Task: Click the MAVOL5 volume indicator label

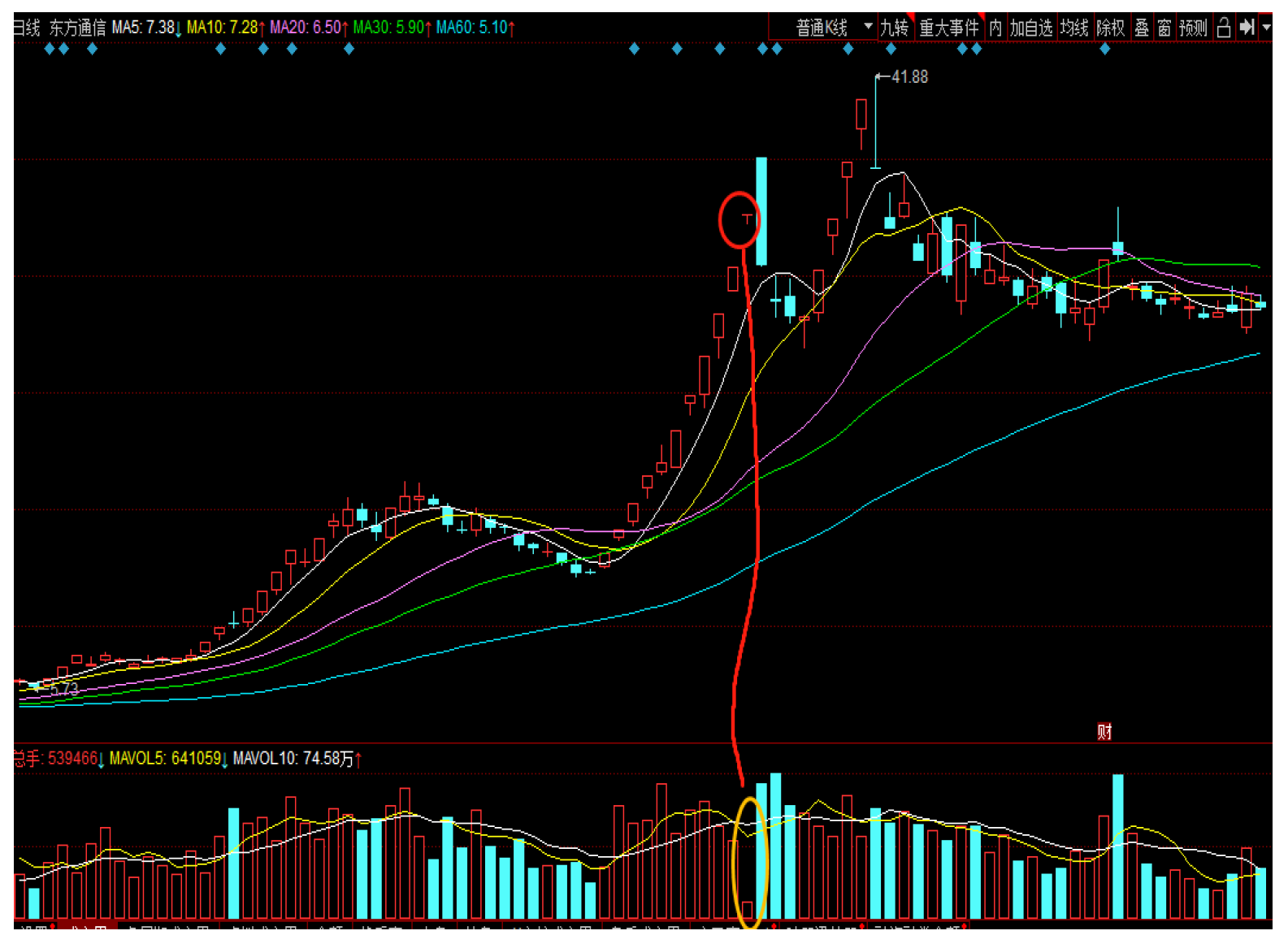Action: (165, 758)
